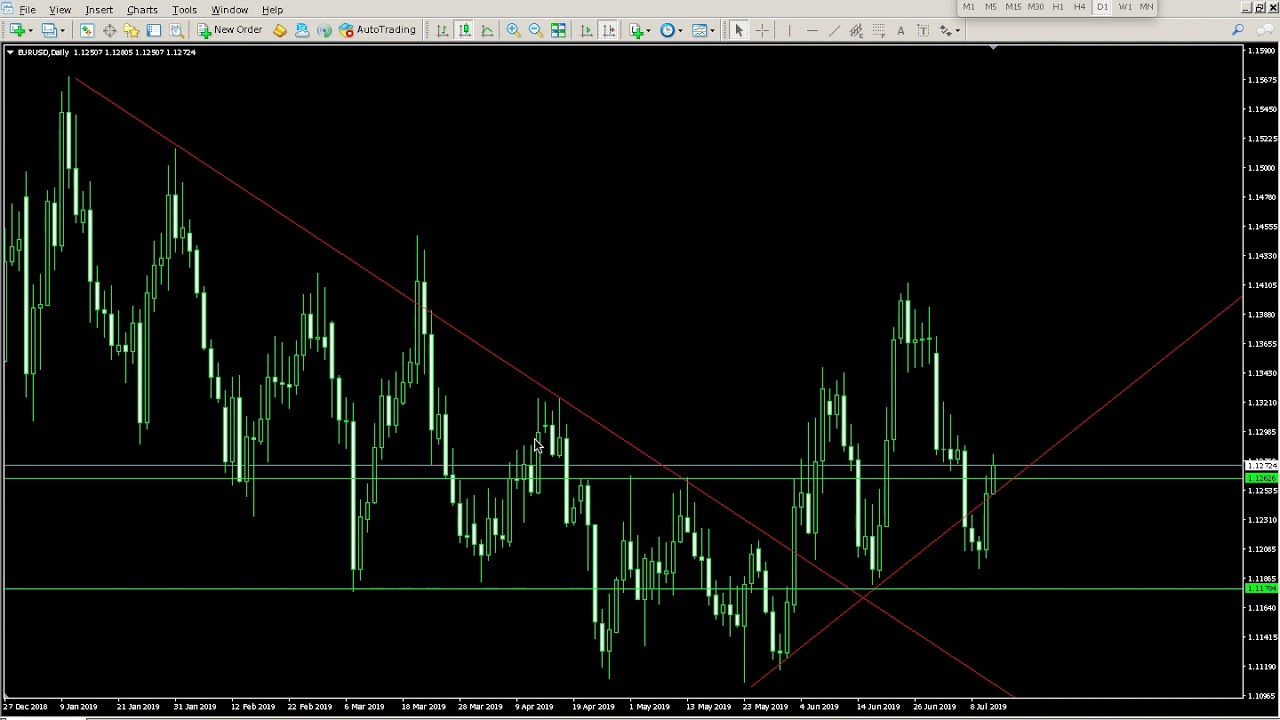Screen dimensions: 1280x720
Task: Switch chart to candlesticks
Action: 465,30
